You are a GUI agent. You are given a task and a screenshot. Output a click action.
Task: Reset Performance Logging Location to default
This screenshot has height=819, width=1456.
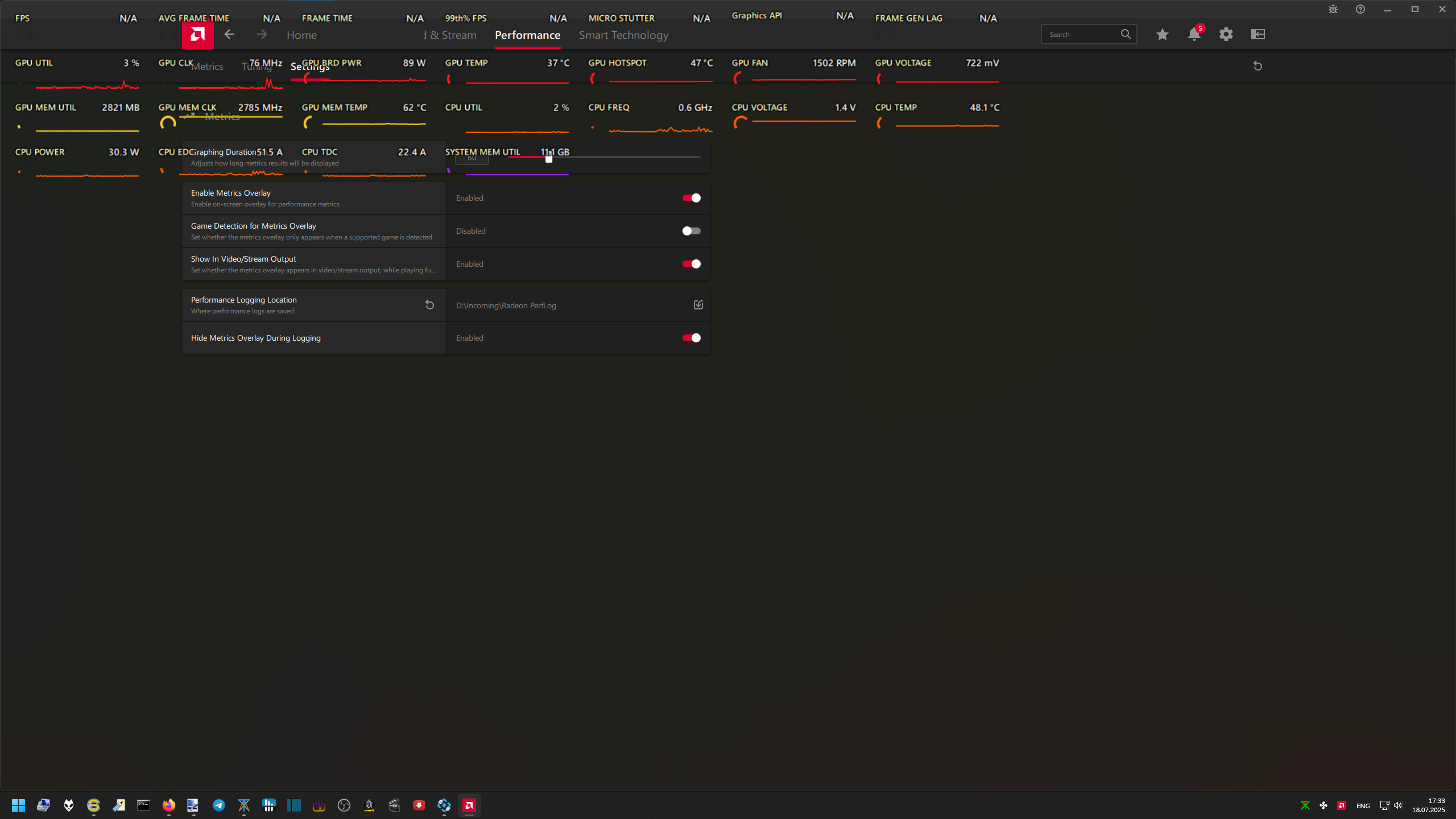click(x=429, y=305)
